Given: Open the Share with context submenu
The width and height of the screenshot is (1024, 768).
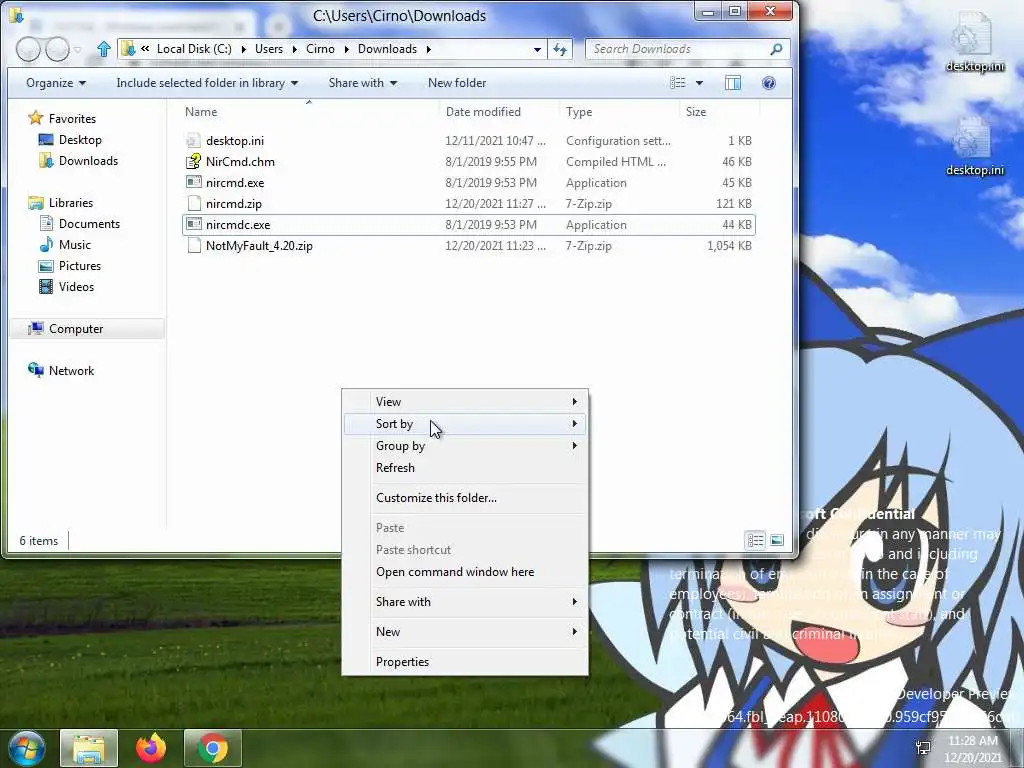Looking at the screenshot, I should click(465, 601).
